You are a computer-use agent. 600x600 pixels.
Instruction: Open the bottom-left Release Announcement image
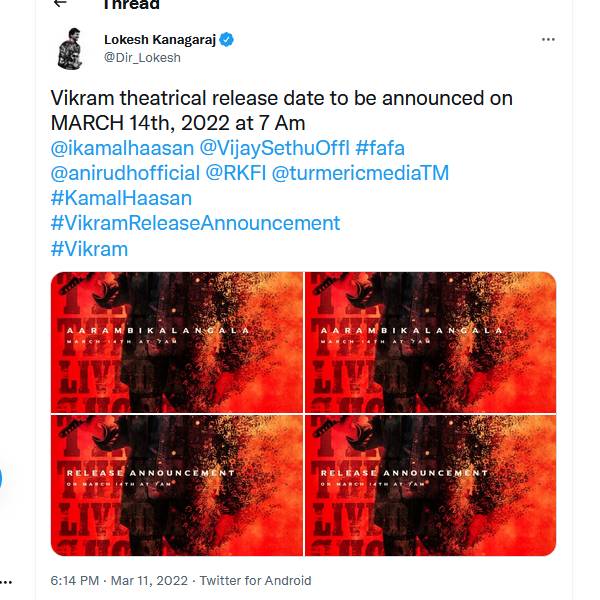(177, 485)
